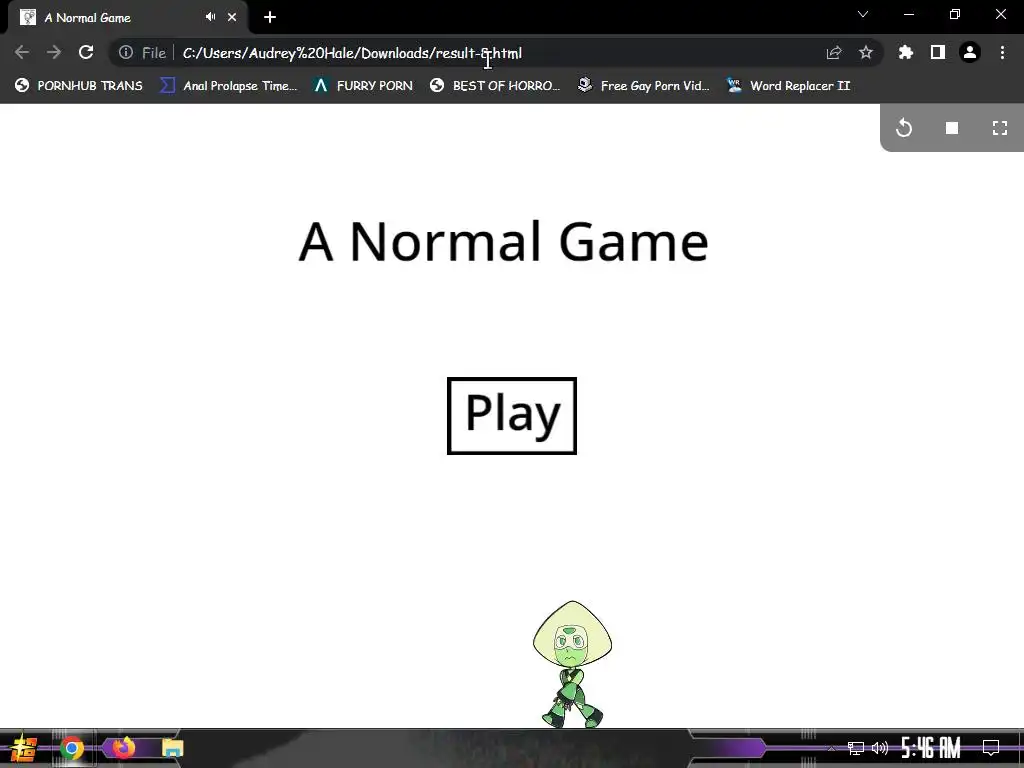The width and height of the screenshot is (1024, 768).
Task: Bookmark this tab with the star icon
Action: click(x=866, y=52)
